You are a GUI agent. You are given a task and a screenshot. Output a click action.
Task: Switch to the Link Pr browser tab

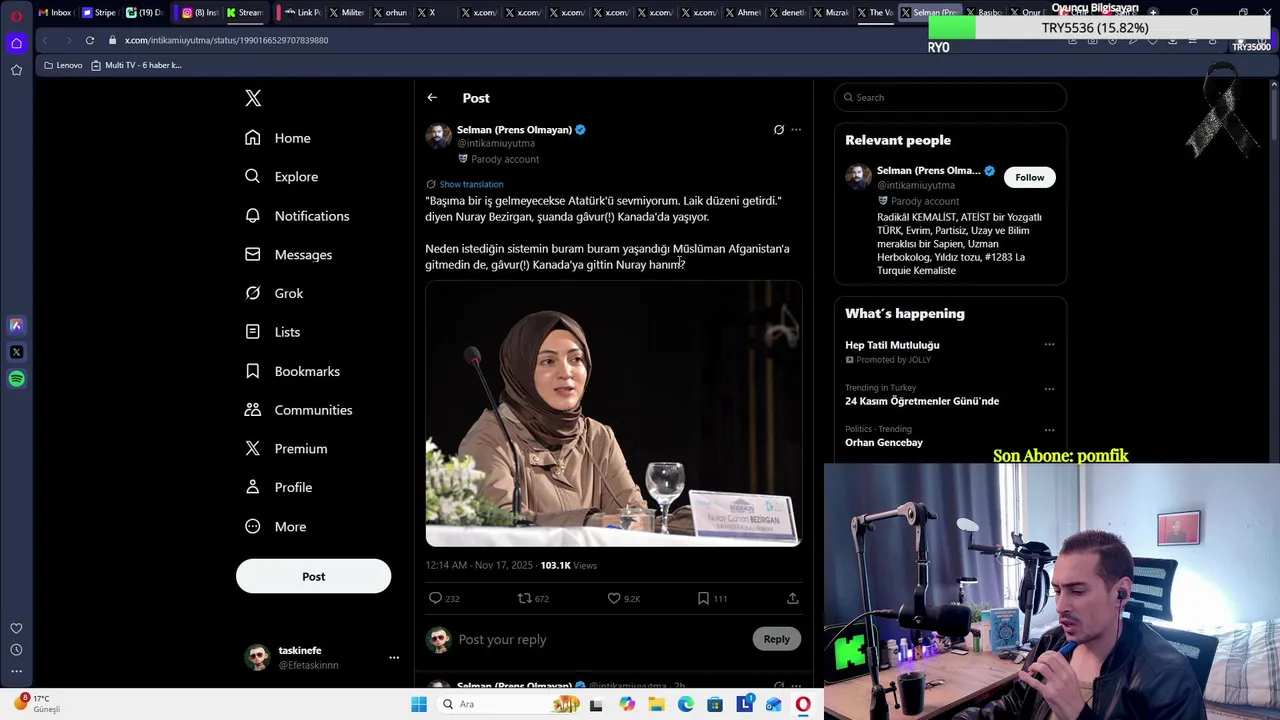[302, 13]
